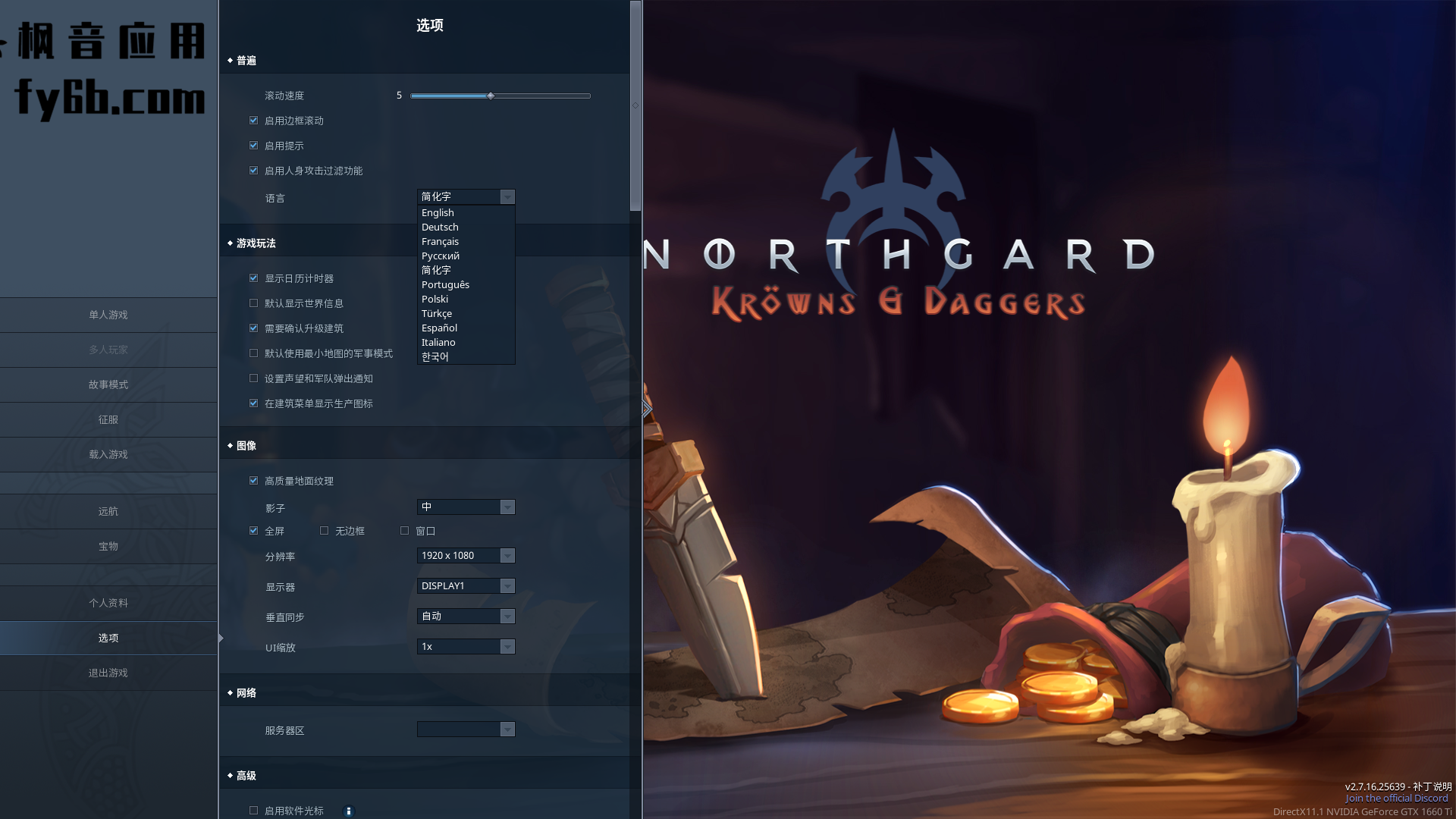Open the 影子 shadow quality dropdown
Screen dimensions: 1456x819
tap(466, 507)
